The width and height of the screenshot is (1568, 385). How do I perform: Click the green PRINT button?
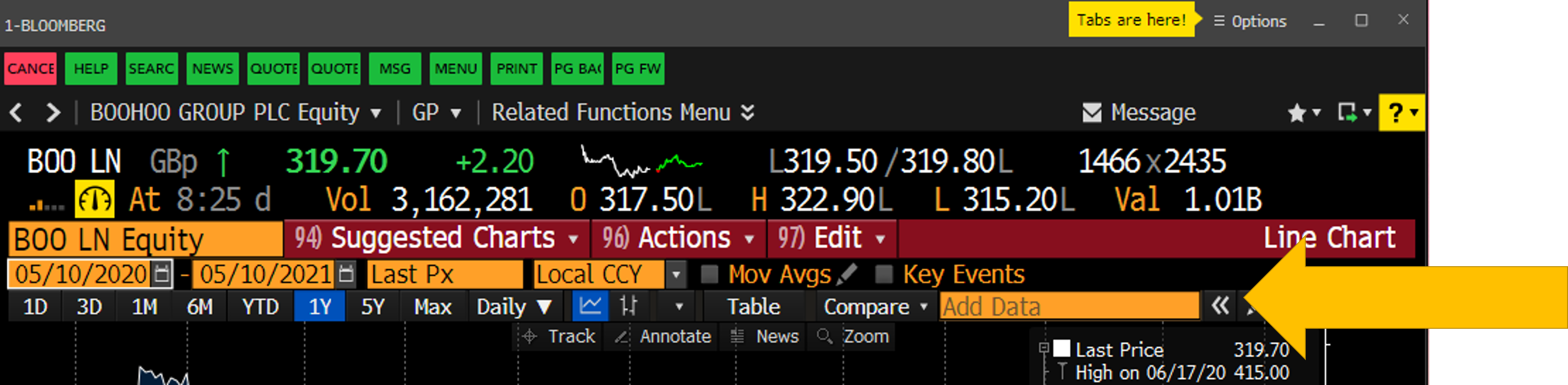pos(517,68)
